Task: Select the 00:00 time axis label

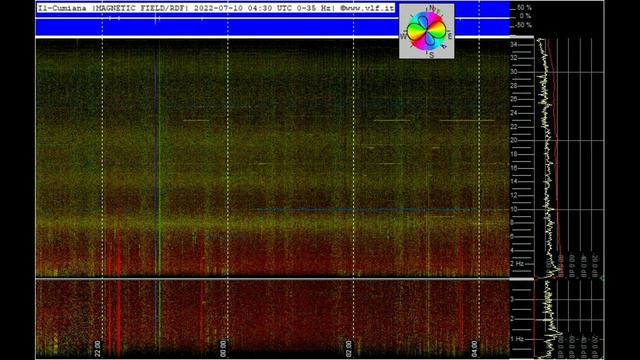Action: pyautogui.click(x=223, y=349)
